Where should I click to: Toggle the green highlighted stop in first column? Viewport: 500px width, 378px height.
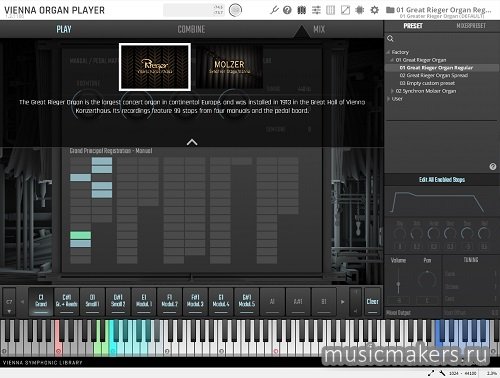pos(80,235)
